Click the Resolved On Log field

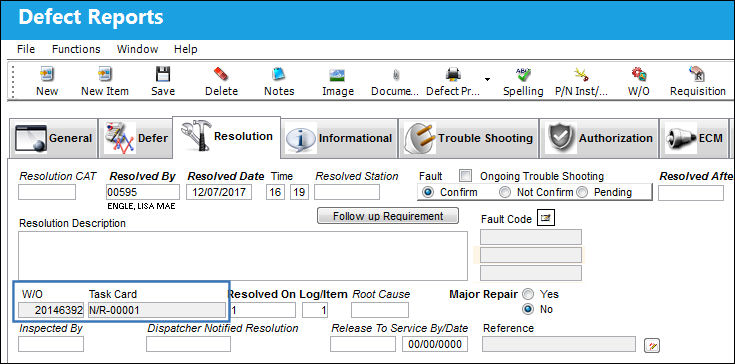point(262,310)
